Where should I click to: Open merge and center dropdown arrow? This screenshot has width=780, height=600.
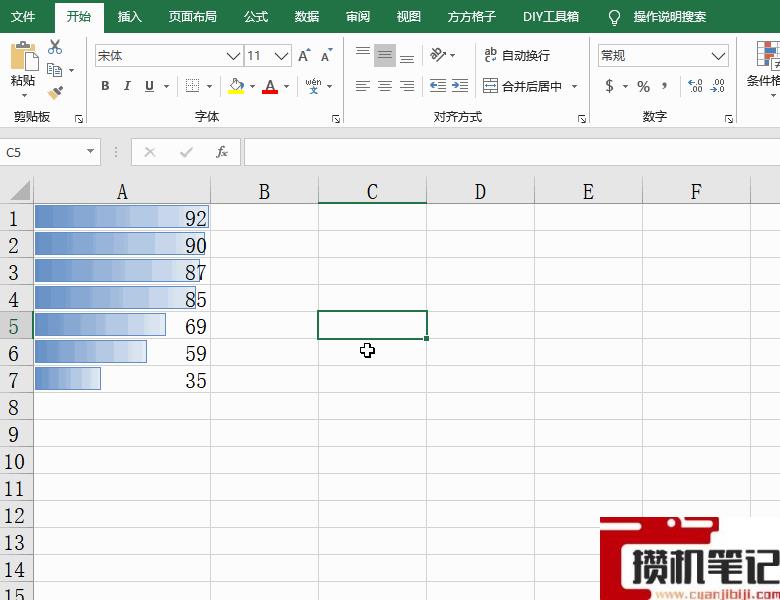(575, 87)
